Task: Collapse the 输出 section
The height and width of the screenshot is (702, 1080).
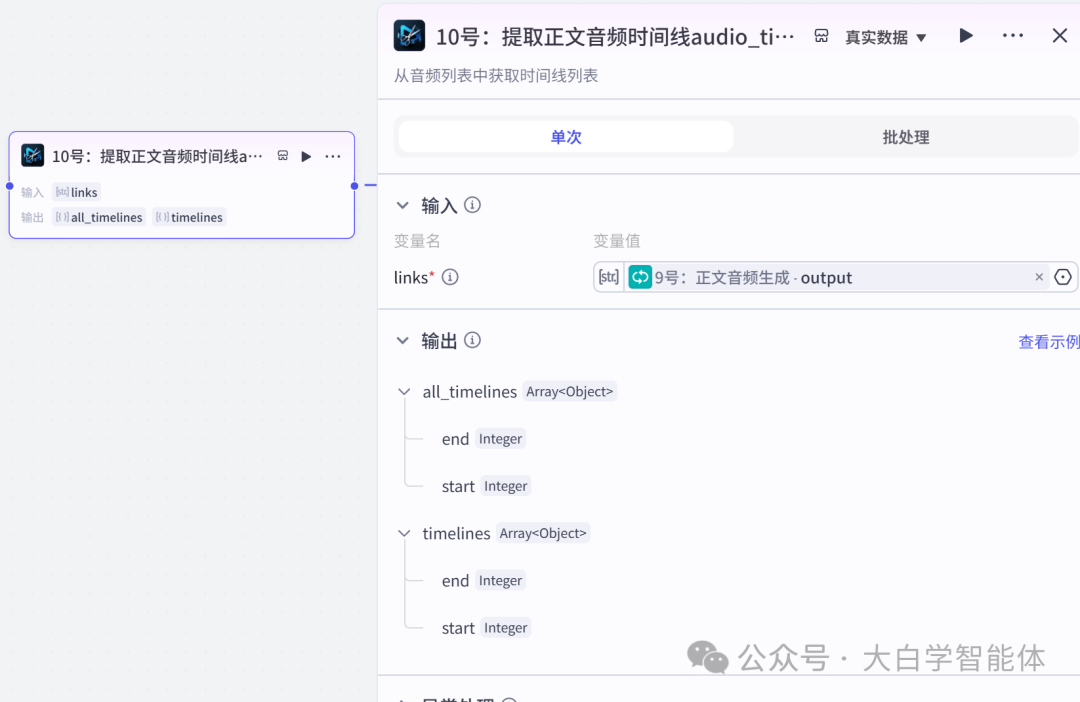Action: coord(403,340)
